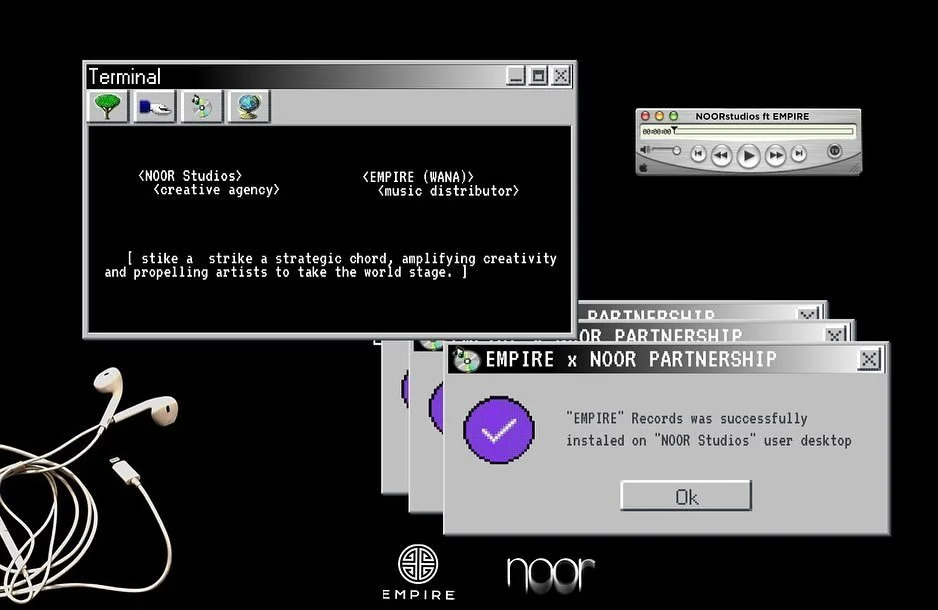Fast forward the track in NOORstudios player
Image resolution: width=938 pixels, height=610 pixels.
pos(775,155)
